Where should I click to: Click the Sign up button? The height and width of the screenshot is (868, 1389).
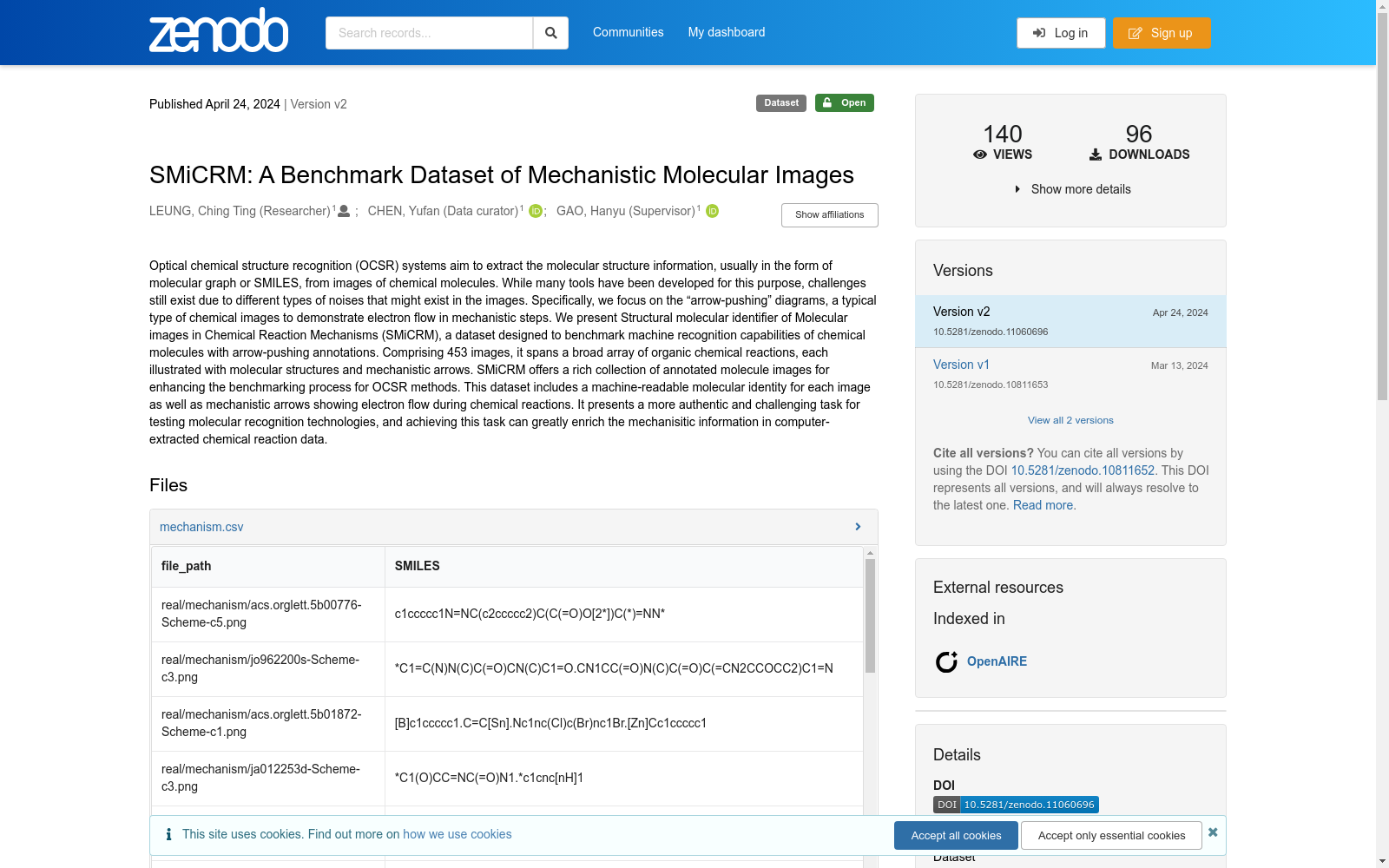coord(1162,33)
